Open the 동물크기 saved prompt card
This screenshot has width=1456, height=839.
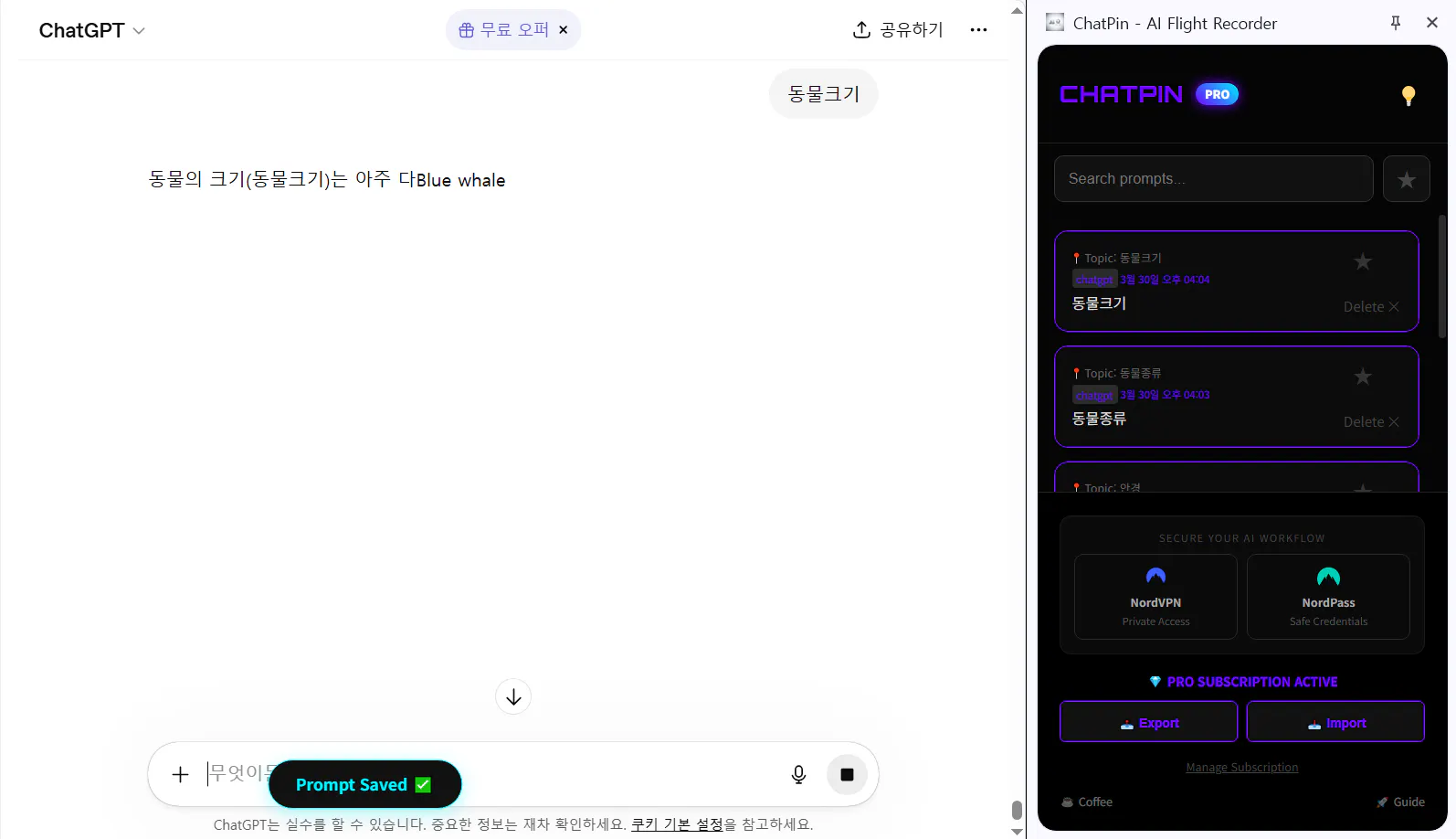coord(1237,281)
